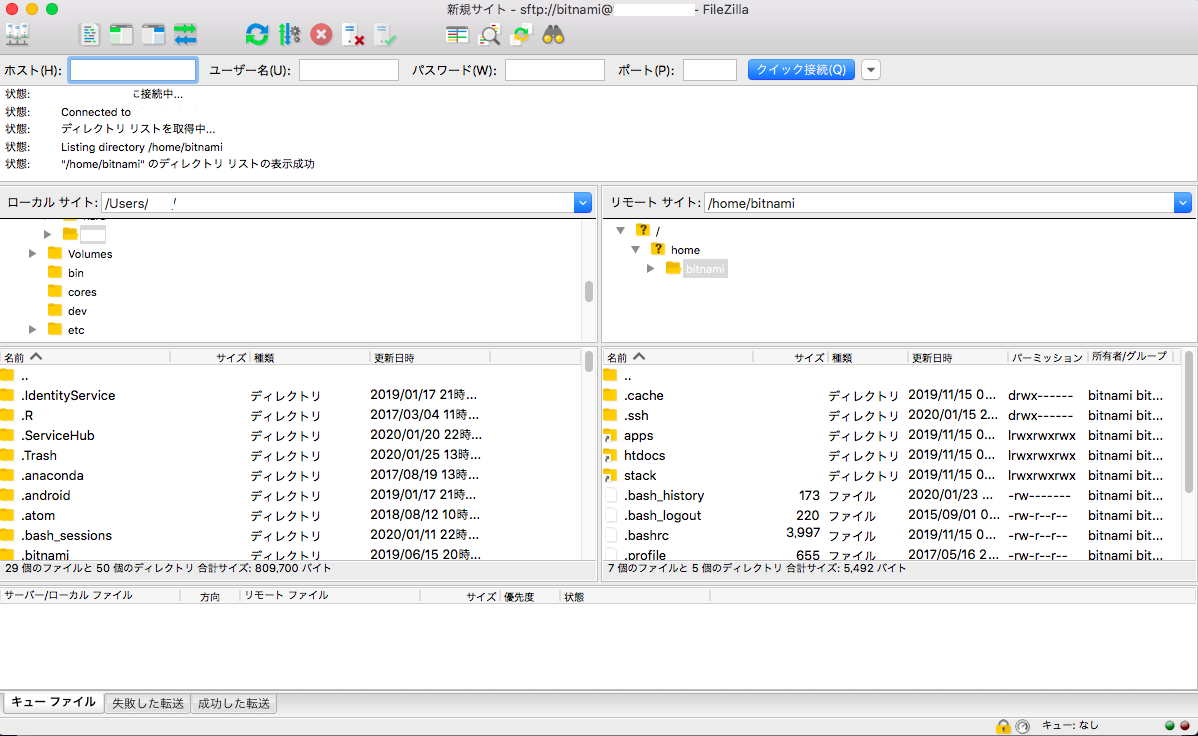The height and width of the screenshot is (736, 1198).
Task: Click the encrypted connection lock icon
Action: [x=1004, y=726]
